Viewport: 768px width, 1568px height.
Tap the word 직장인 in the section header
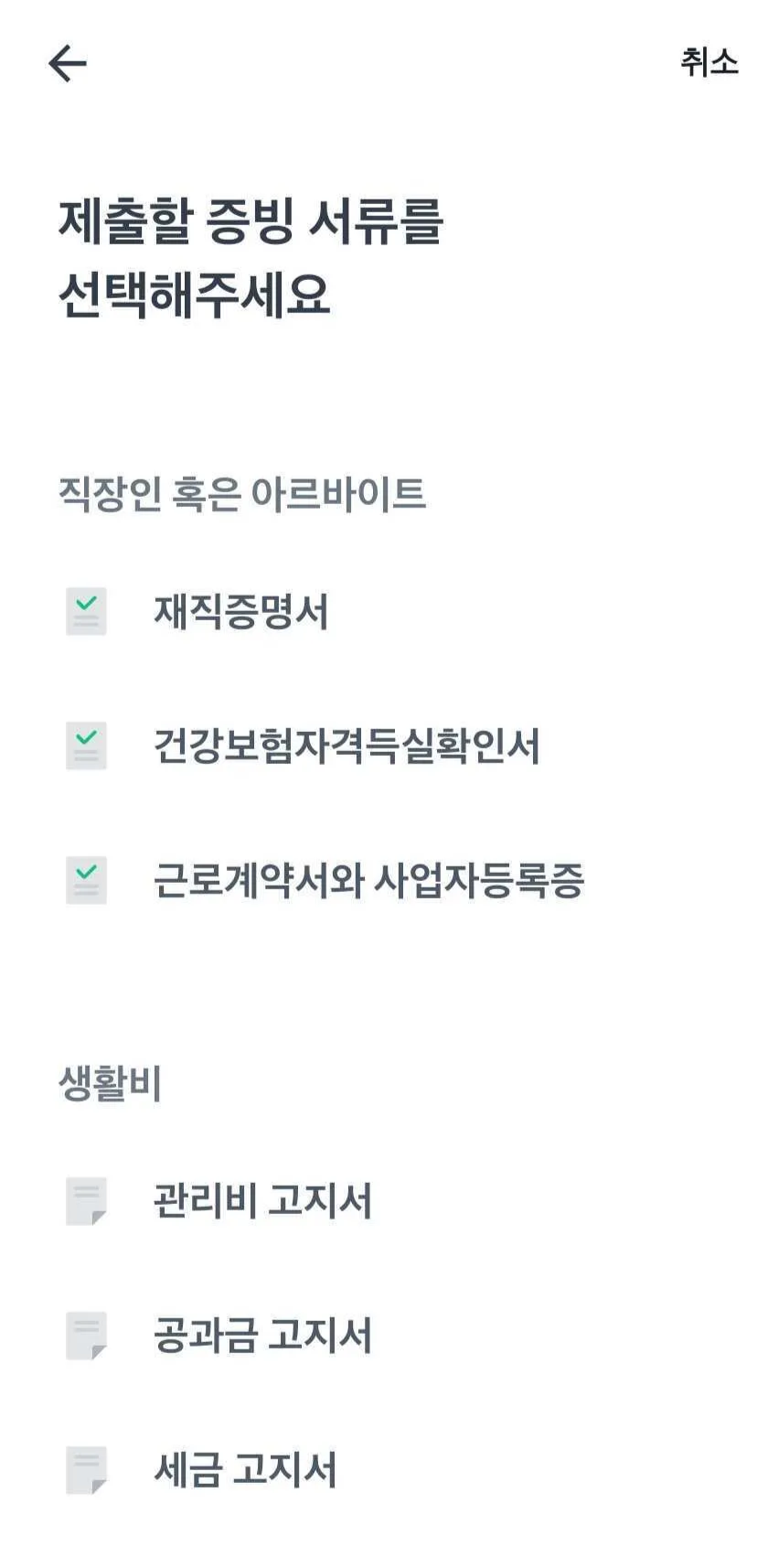(x=110, y=494)
